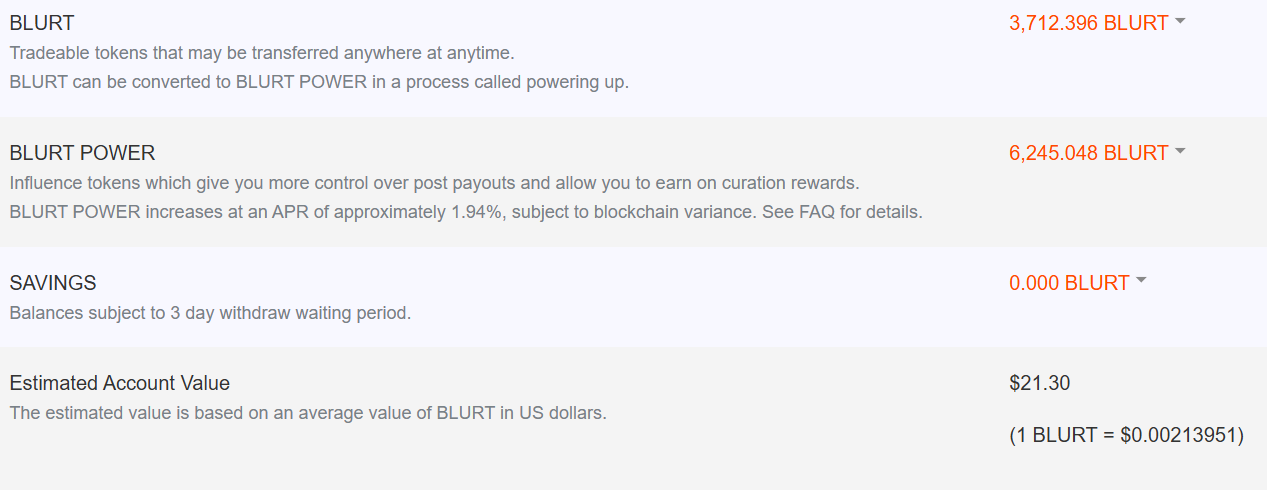Expand the 6,245.048 BLURT power balance

tap(1089, 153)
